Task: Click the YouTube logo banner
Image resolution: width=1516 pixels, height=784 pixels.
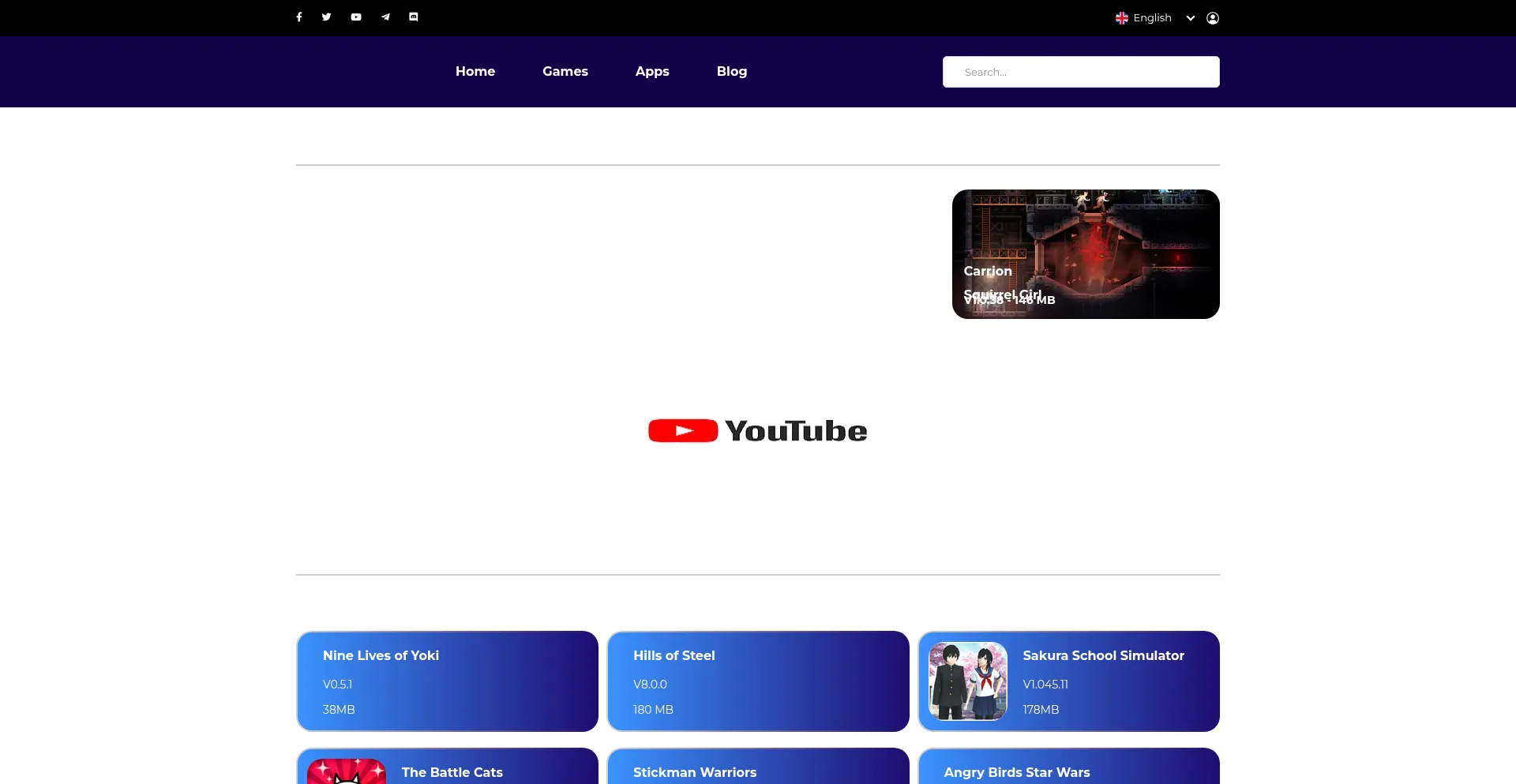Action: click(x=758, y=431)
